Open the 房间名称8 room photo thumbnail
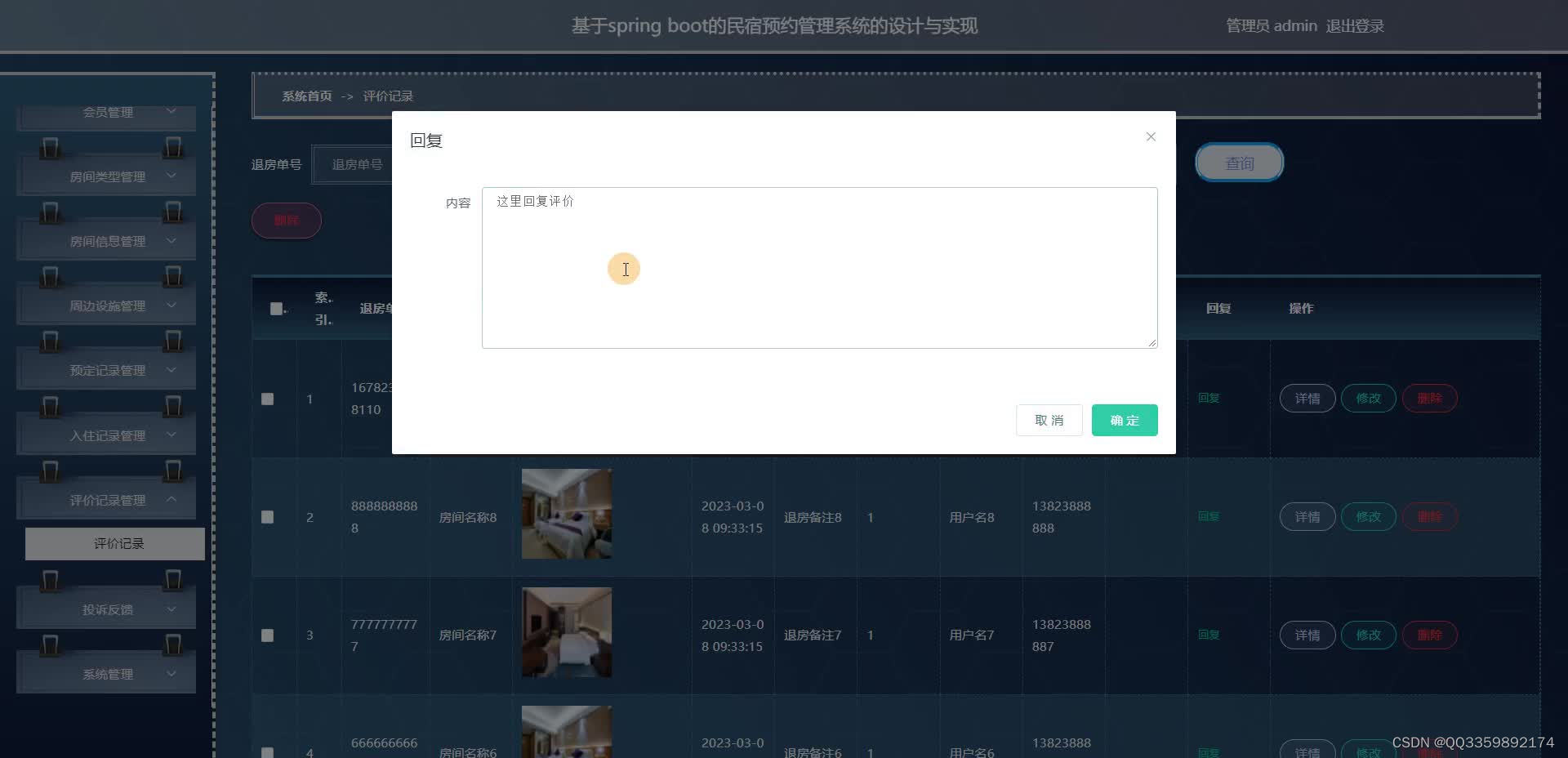1568x758 pixels. click(567, 514)
